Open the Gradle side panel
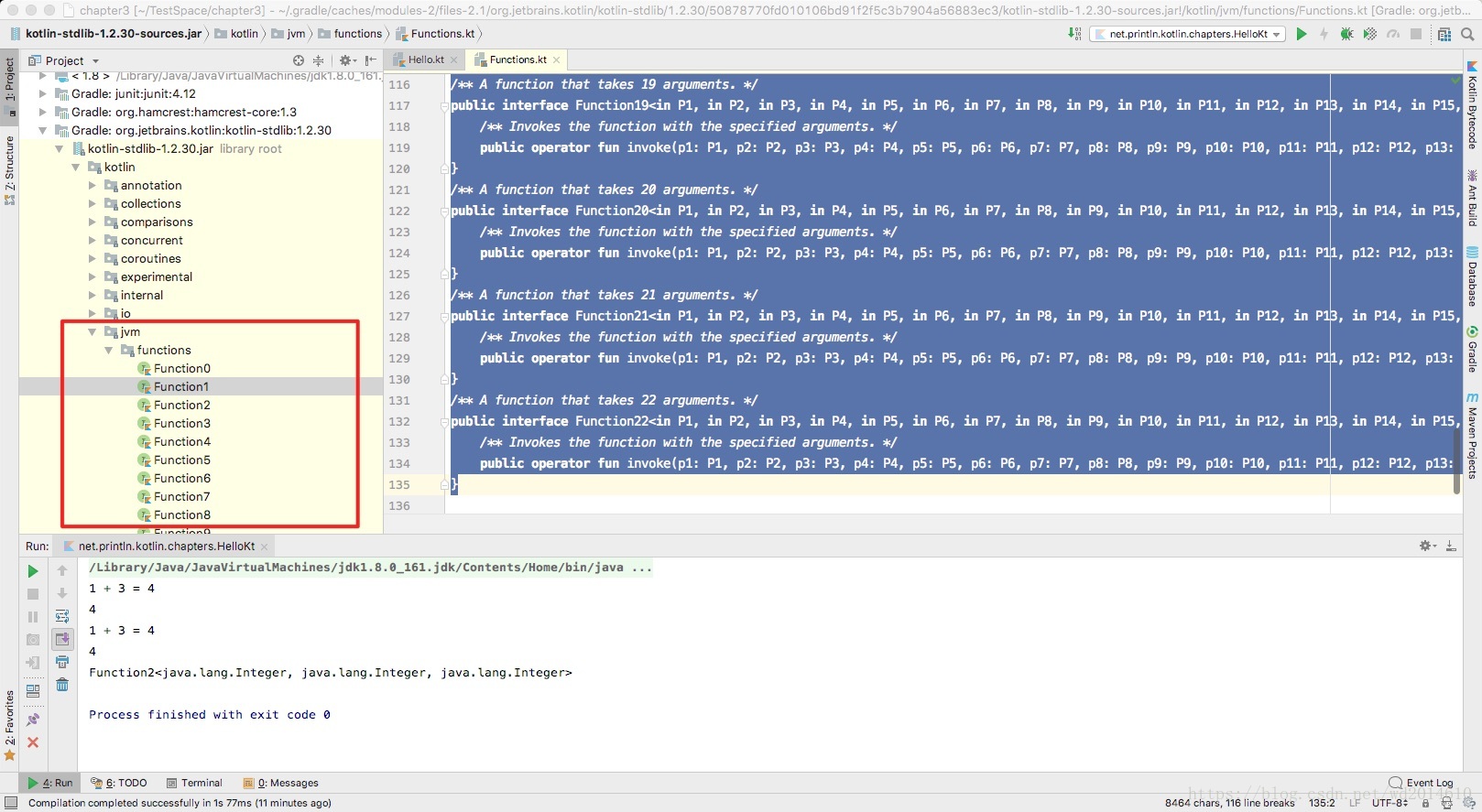The height and width of the screenshot is (812, 1482). pyautogui.click(x=1472, y=350)
